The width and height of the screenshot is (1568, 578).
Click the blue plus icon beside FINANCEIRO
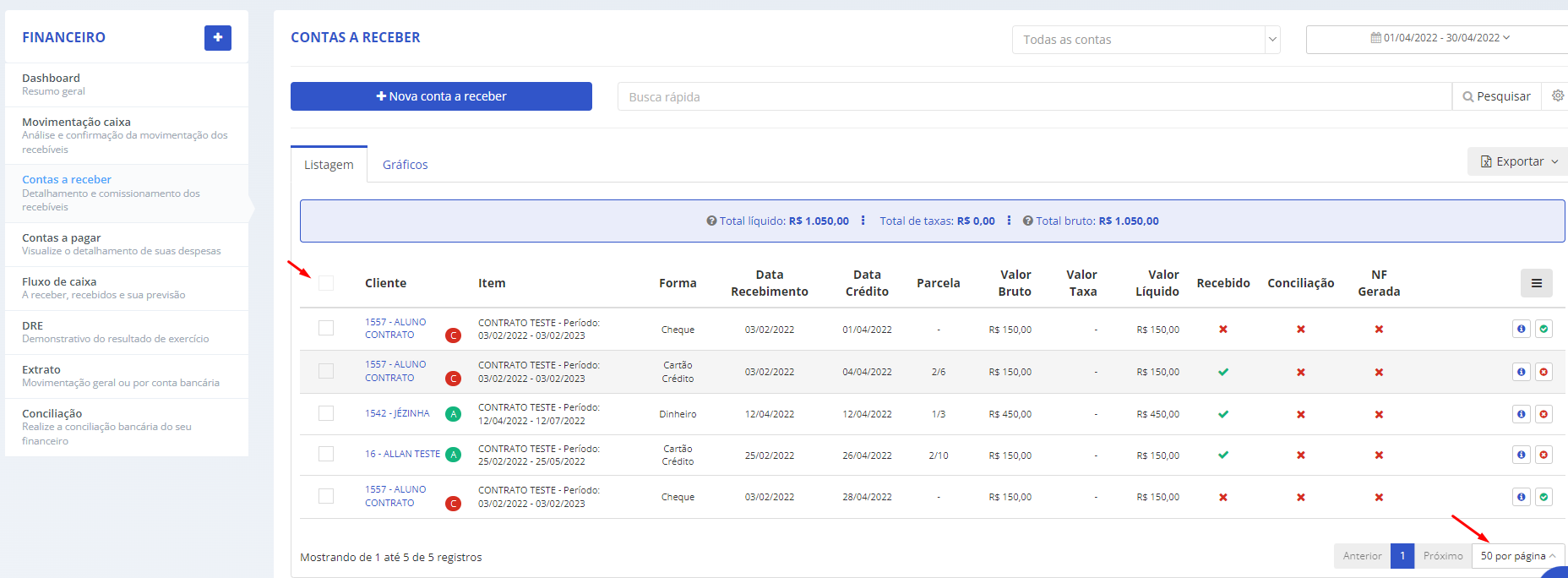click(x=218, y=37)
